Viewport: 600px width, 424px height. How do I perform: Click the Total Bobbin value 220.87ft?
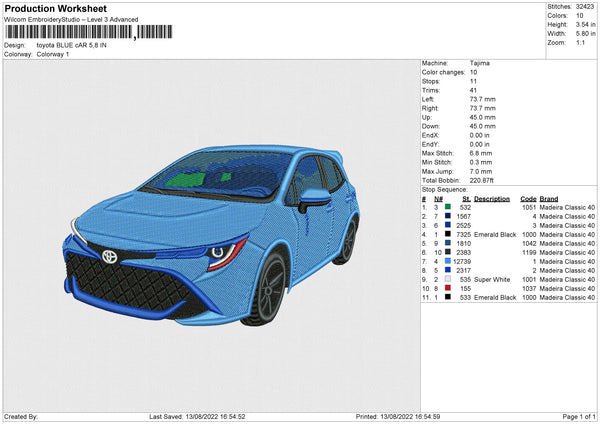click(481, 180)
